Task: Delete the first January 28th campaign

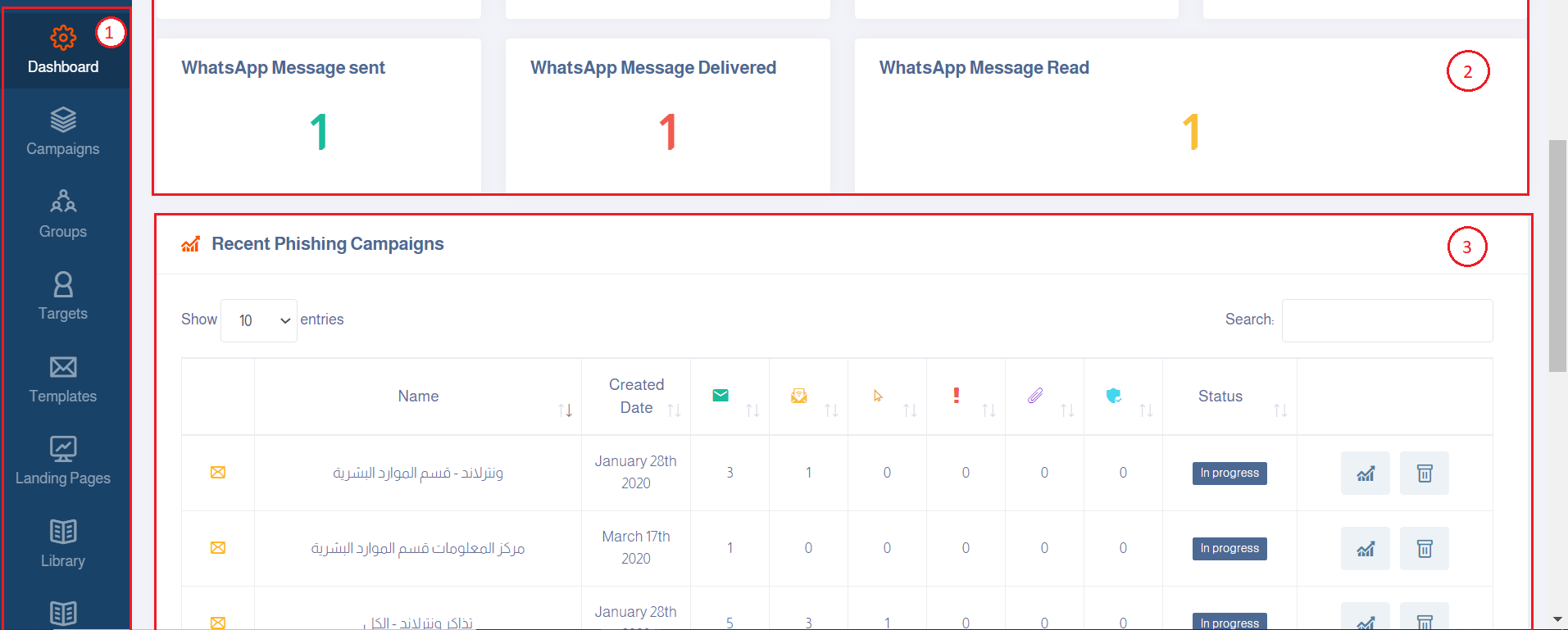Action: (1425, 473)
